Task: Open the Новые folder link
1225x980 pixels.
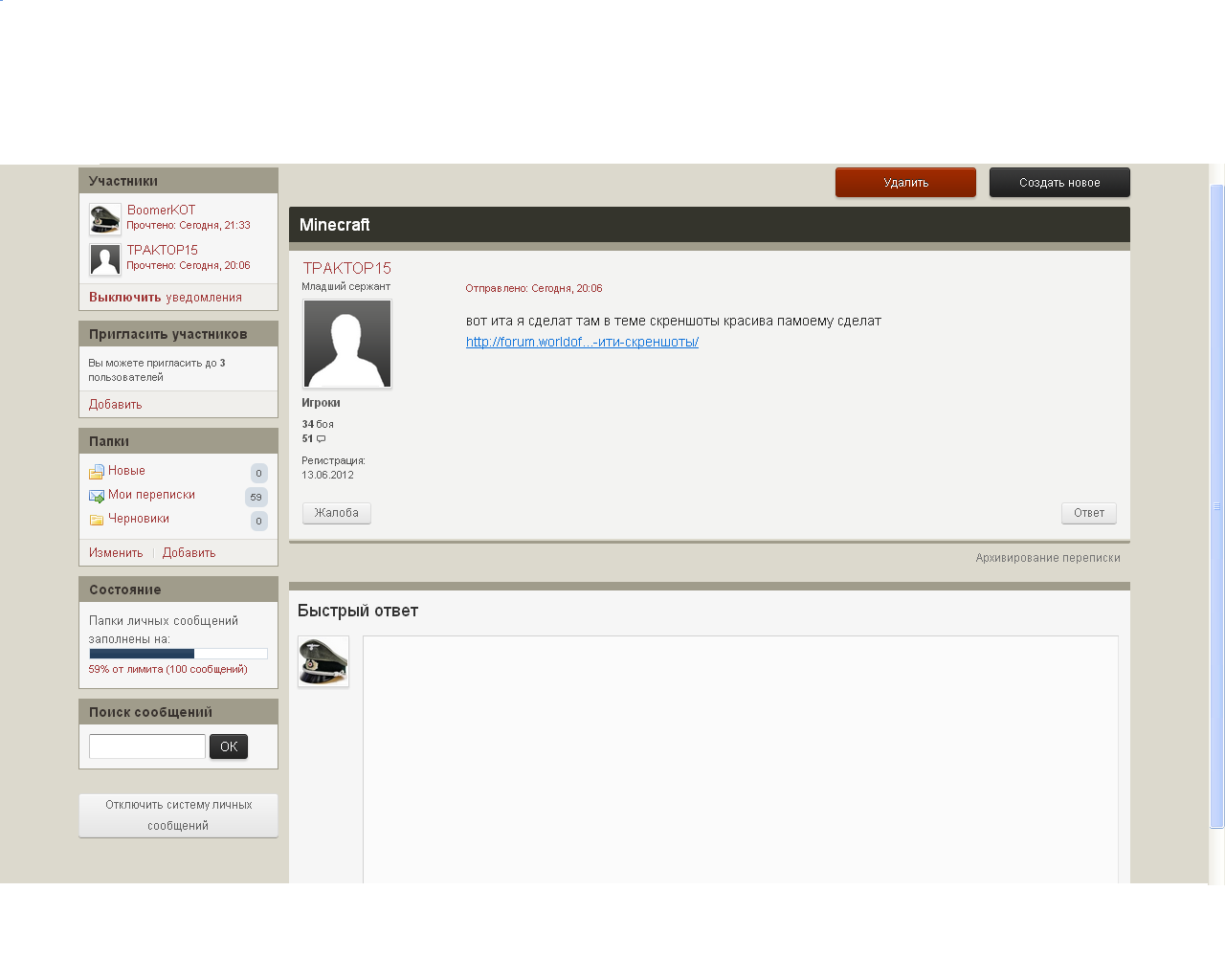Action: (126, 470)
